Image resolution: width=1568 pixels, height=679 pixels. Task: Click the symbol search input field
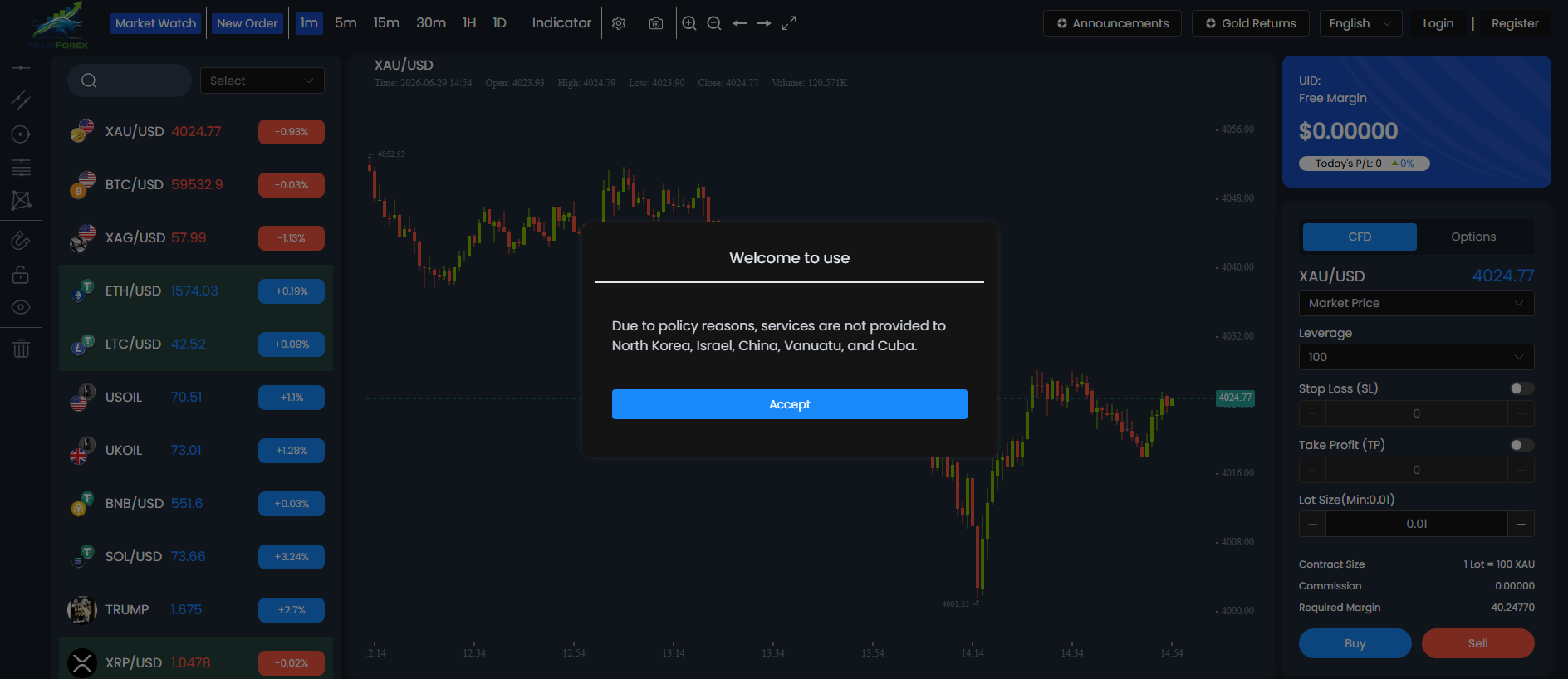pyautogui.click(x=130, y=81)
